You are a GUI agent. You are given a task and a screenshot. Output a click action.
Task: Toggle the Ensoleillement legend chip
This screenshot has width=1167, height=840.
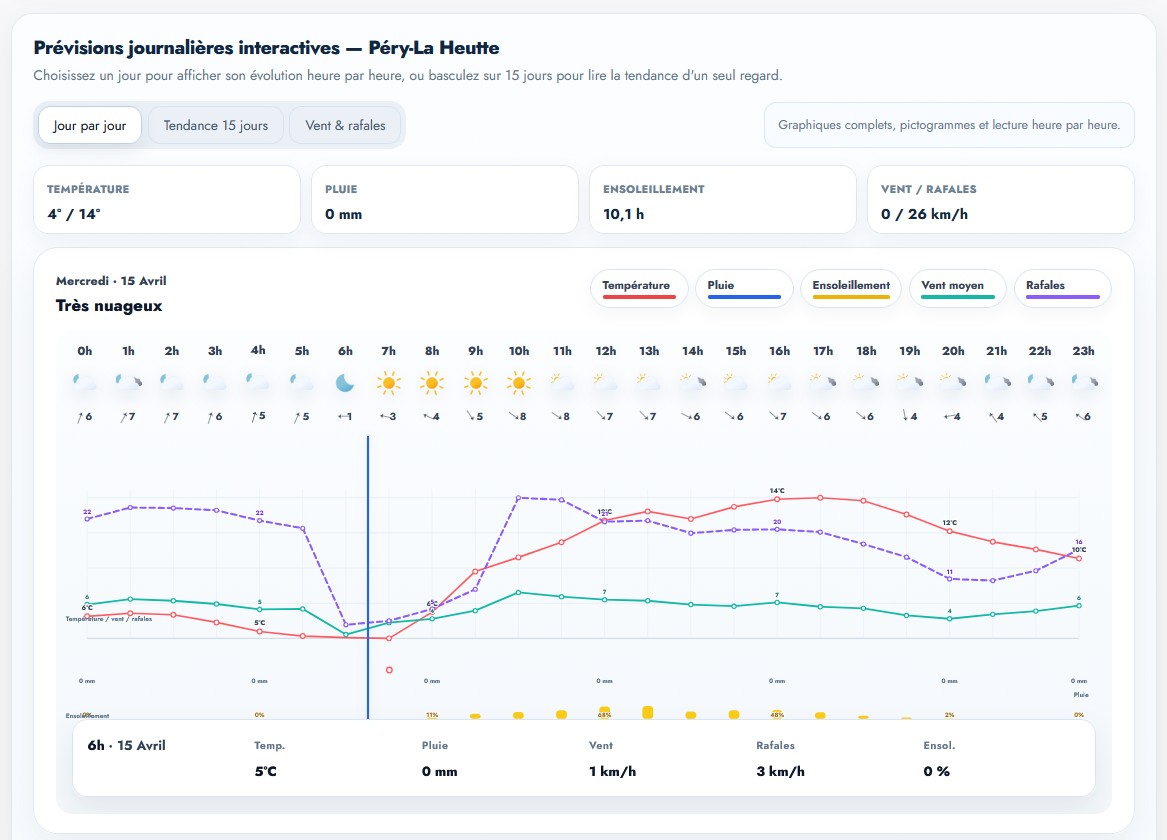coord(850,288)
